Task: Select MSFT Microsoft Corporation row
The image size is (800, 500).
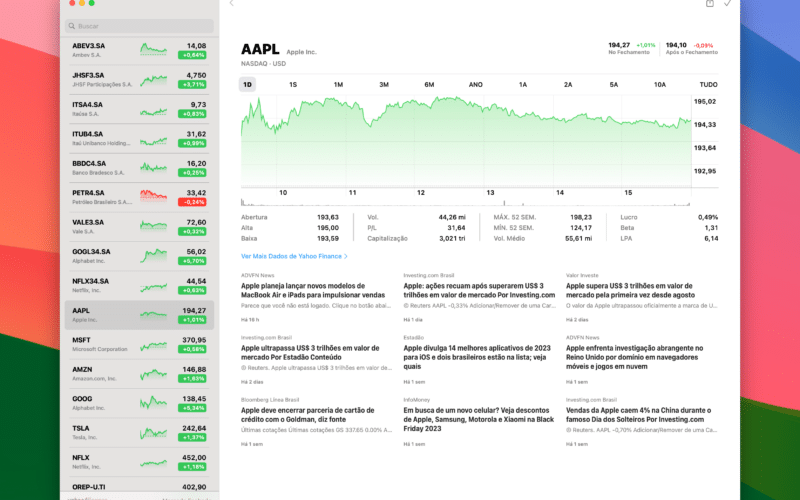Action: [x=139, y=344]
